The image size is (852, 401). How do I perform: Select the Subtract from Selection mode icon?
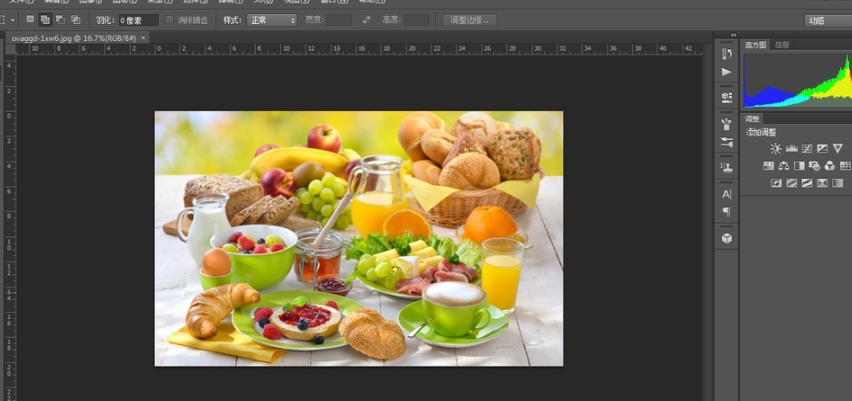tap(60, 20)
